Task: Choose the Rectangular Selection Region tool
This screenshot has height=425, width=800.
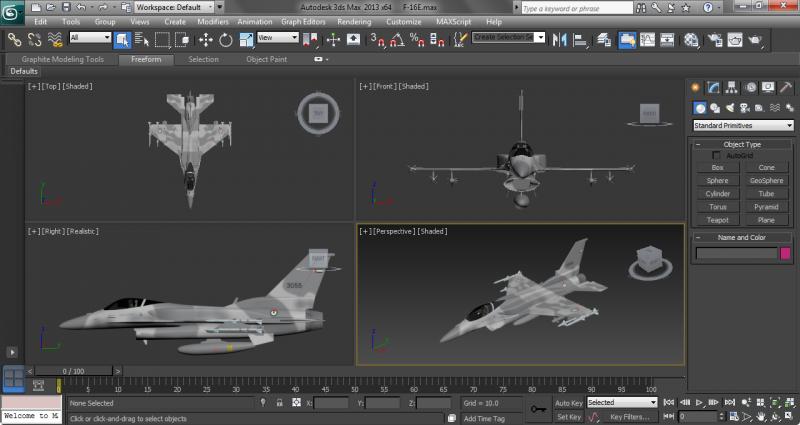Action: click(162, 39)
